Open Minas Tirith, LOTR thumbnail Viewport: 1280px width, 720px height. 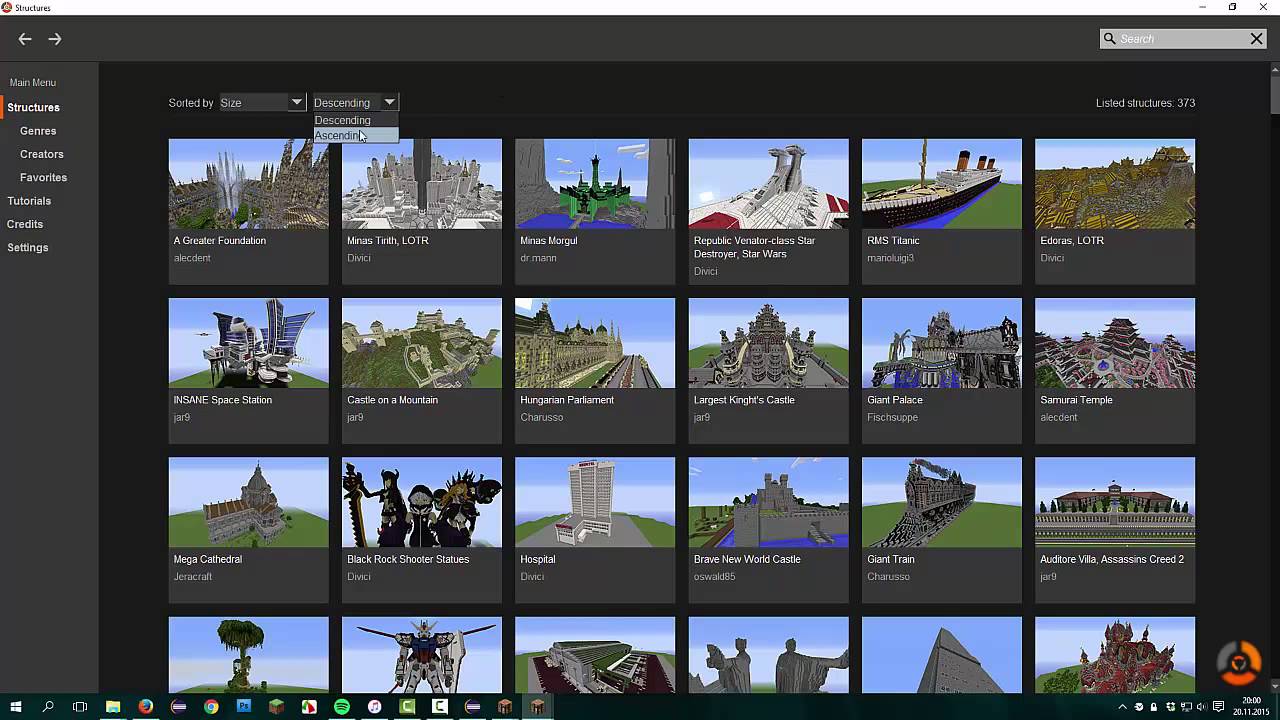point(422,184)
